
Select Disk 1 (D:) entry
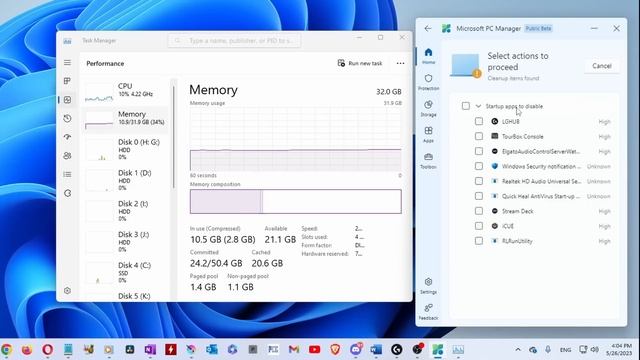125,180
